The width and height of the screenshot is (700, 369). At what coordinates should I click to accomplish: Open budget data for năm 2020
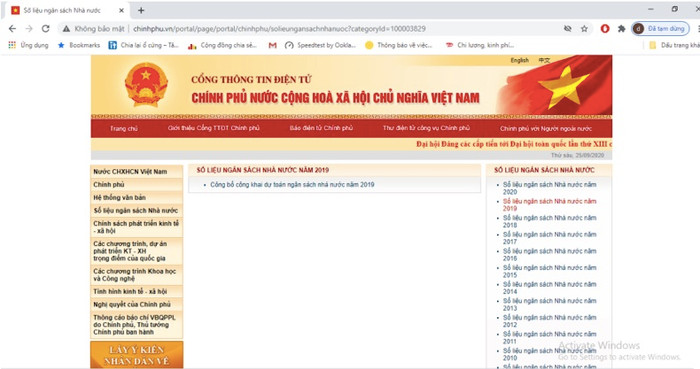click(x=550, y=188)
